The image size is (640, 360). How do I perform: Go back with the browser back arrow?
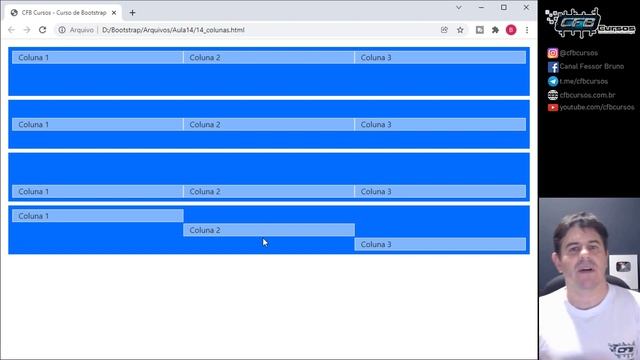pyautogui.click(x=11, y=30)
